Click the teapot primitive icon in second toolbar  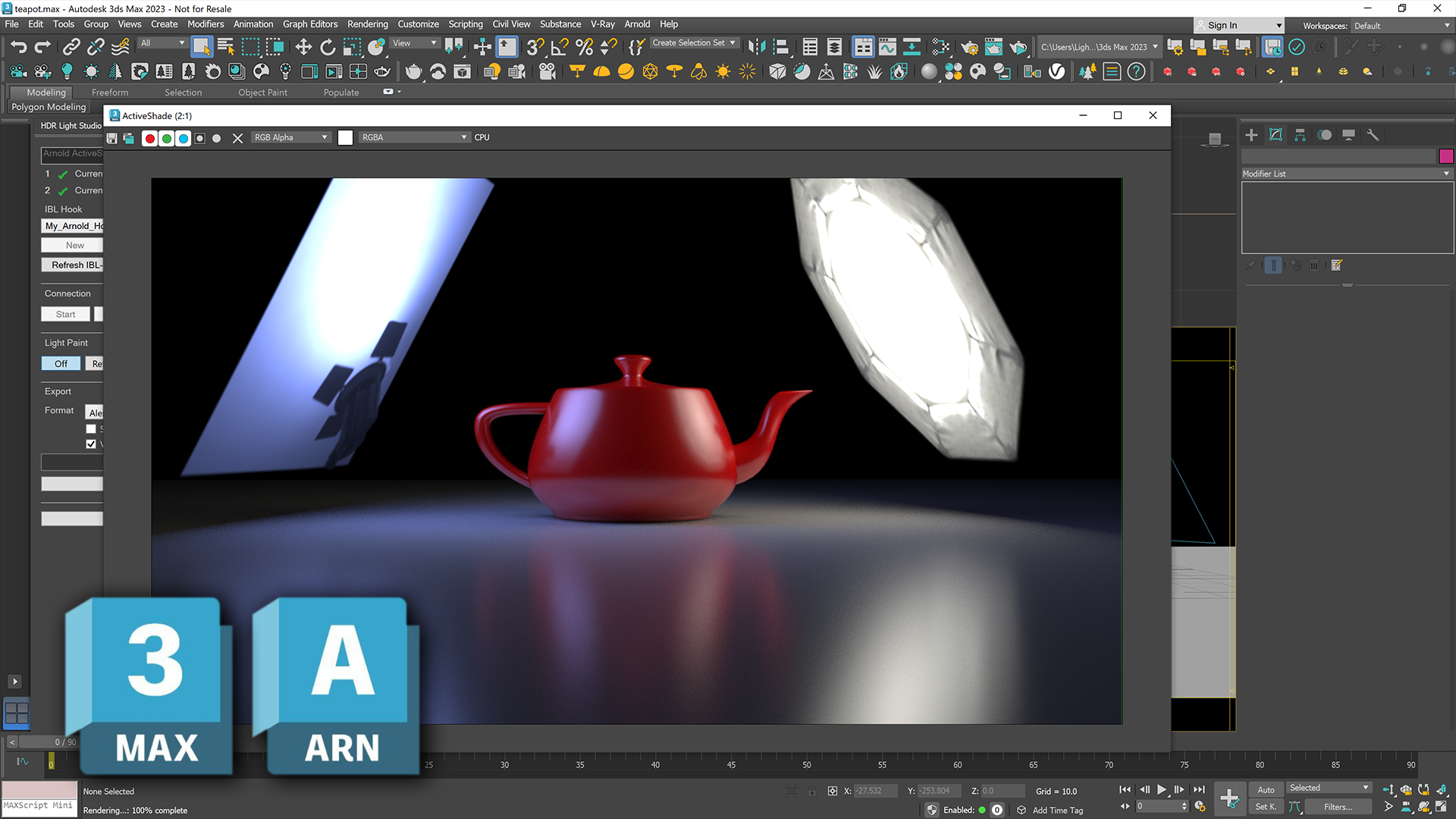pyautogui.click(x=413, y=72)
